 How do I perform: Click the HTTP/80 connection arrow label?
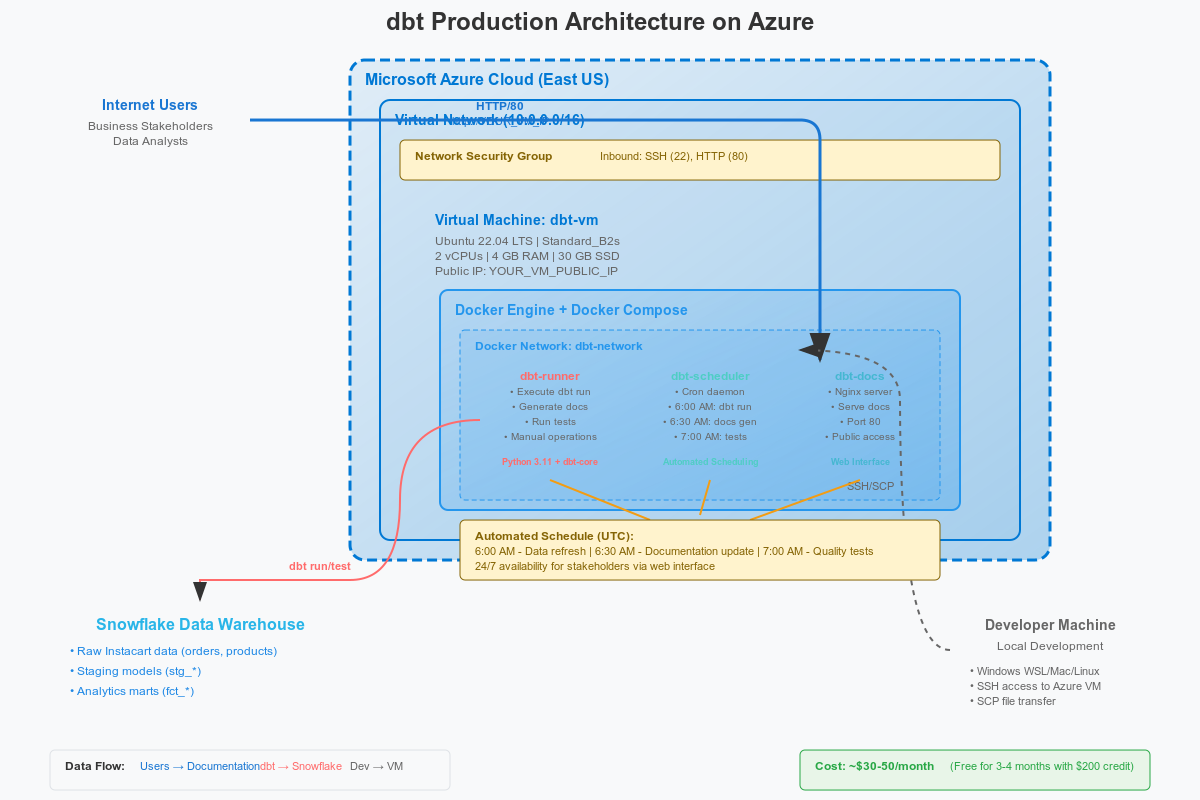[500, 105]
